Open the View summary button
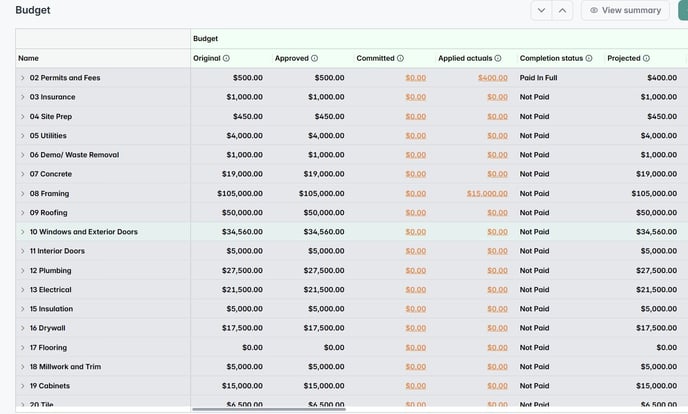The image size is (688, 414). 625,11
